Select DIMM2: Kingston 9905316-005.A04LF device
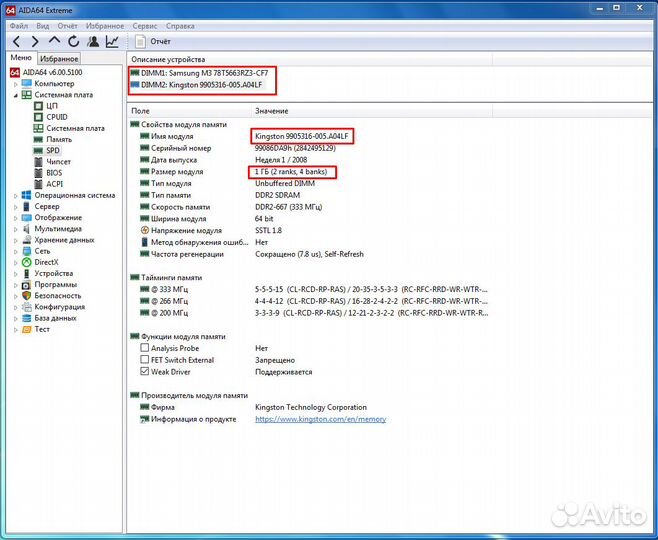658x540 pixels. pos(197,85)
